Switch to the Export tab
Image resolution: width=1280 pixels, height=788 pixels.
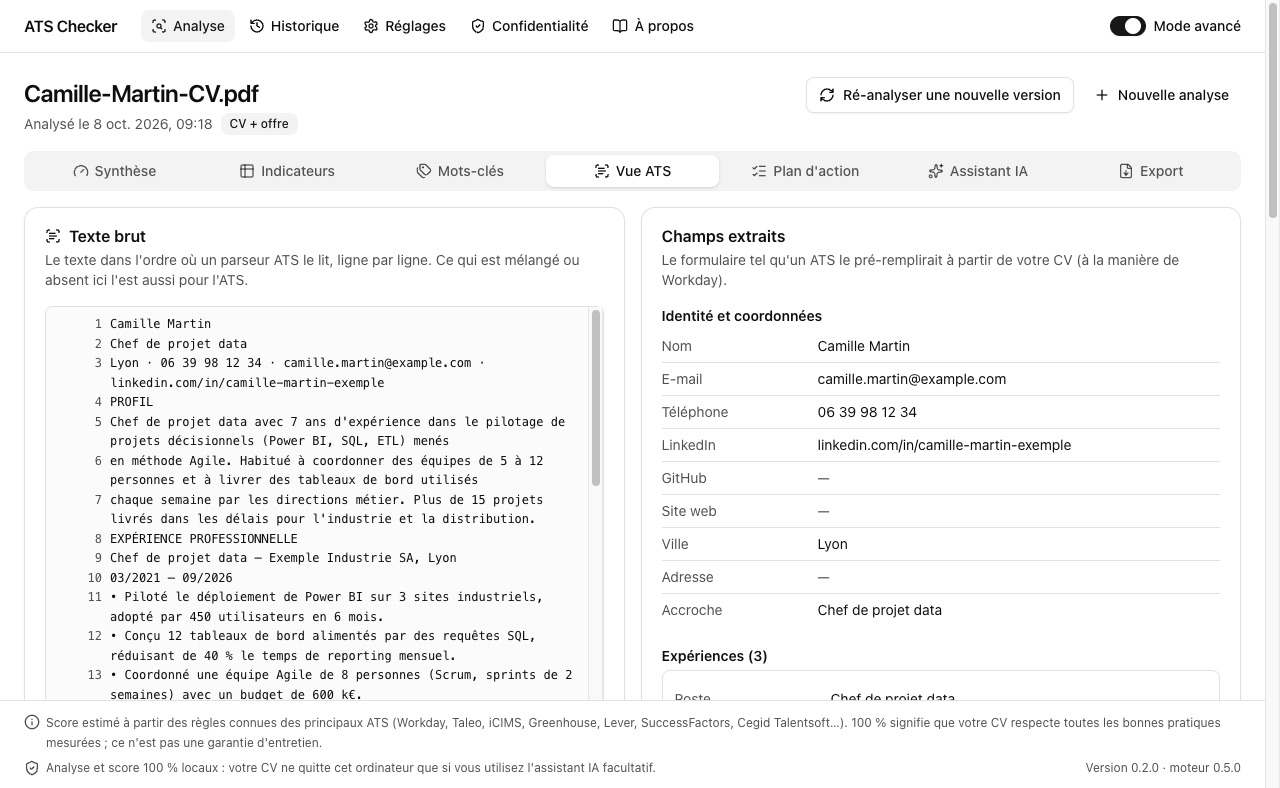pyautogui.click(x=1150, y=171)
